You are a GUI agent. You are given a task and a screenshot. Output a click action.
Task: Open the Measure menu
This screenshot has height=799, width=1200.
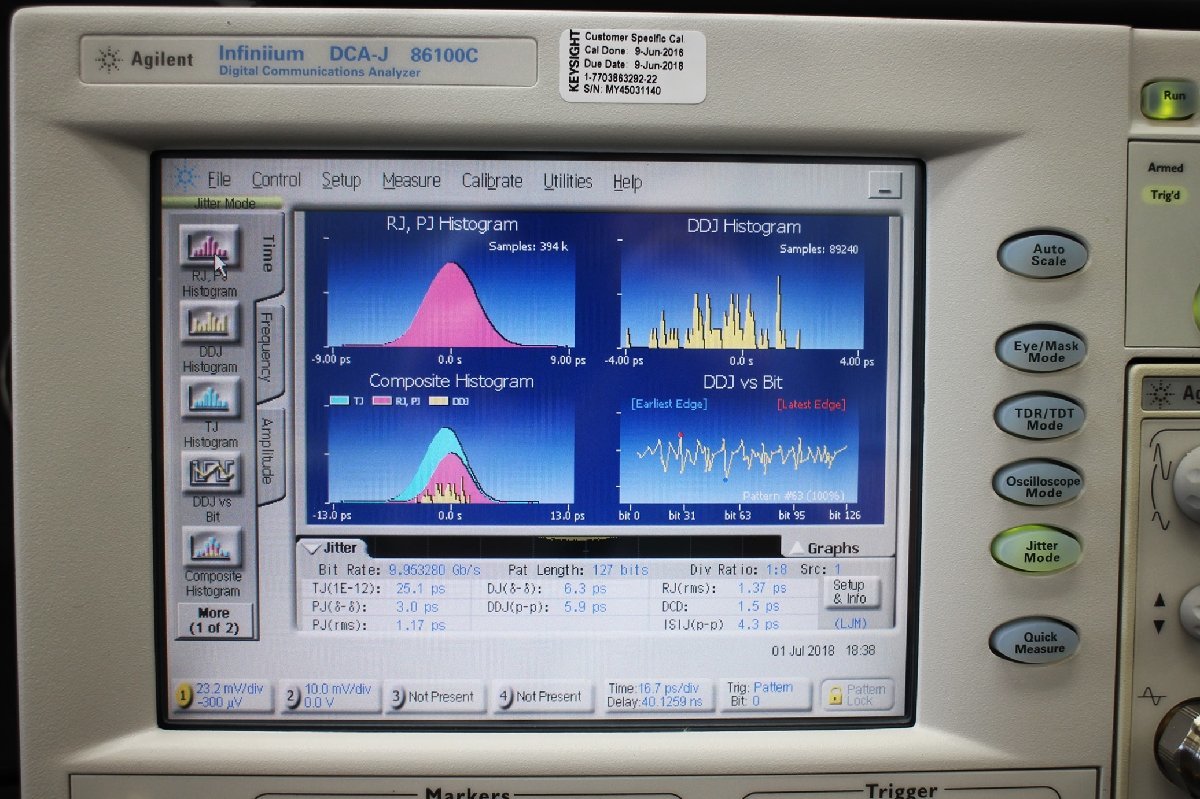(x=411, y=181)
